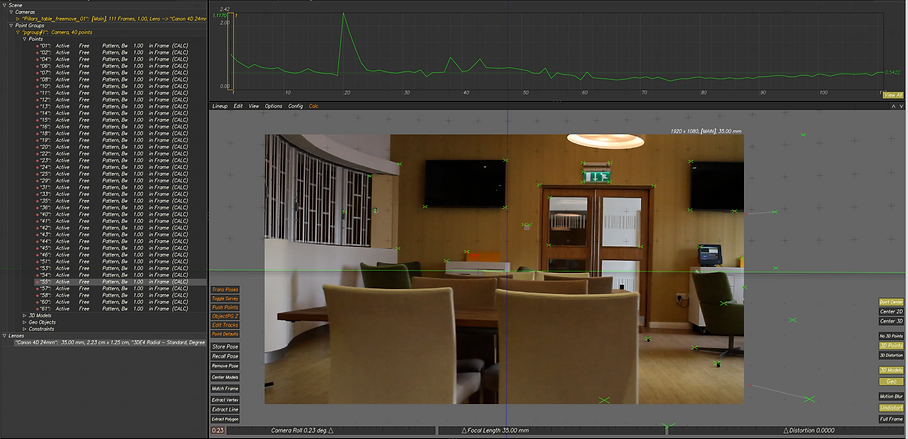Image resolution: width=908 pixels, height=439 pixels.
Task: Toggle the Full Frame option
Action: click(x=891, y=419)
